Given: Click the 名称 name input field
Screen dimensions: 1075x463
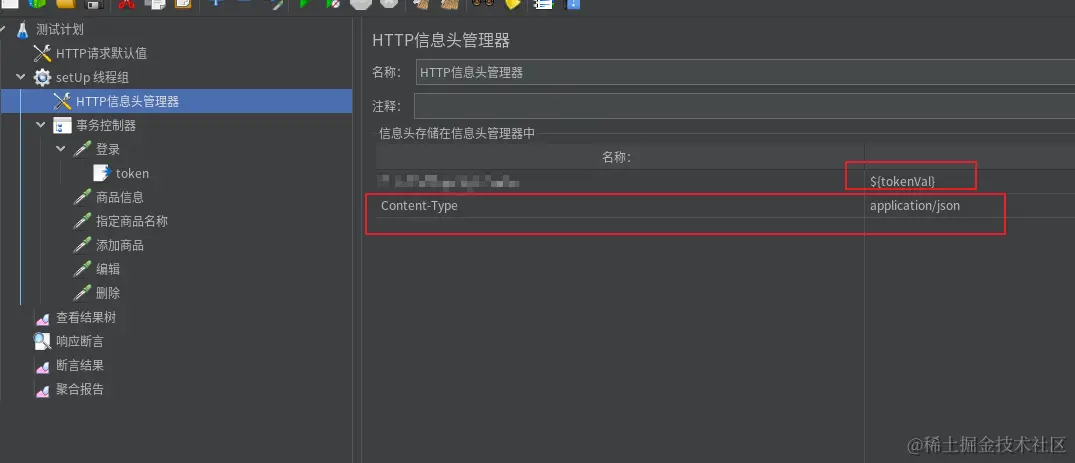Looking at the screenshot, I should coord(745,72).
